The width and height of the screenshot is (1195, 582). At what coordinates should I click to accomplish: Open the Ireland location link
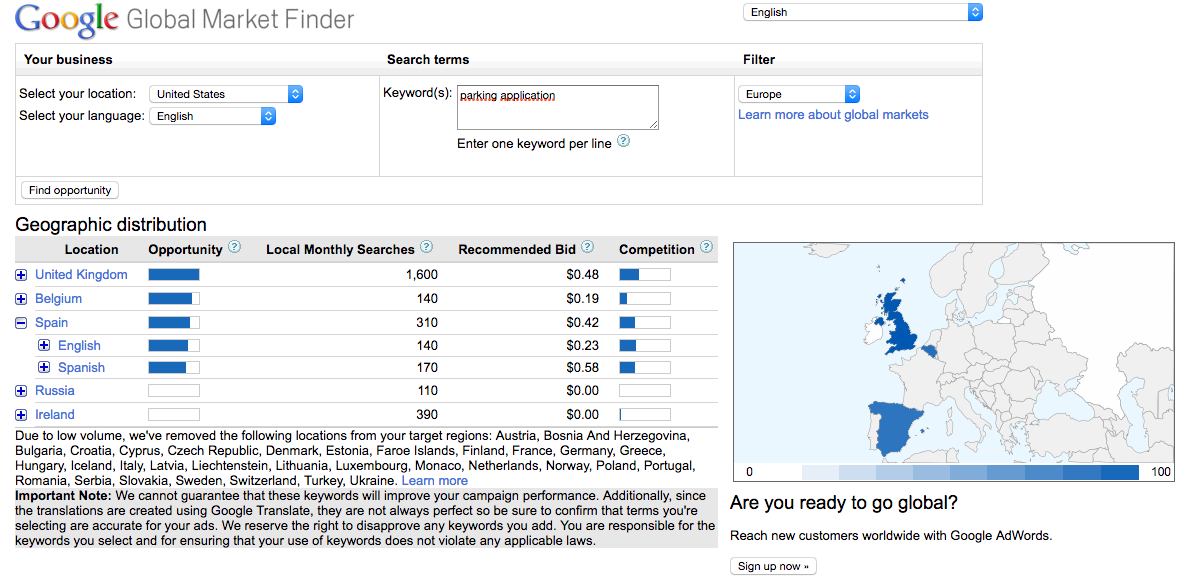(55, 414)
